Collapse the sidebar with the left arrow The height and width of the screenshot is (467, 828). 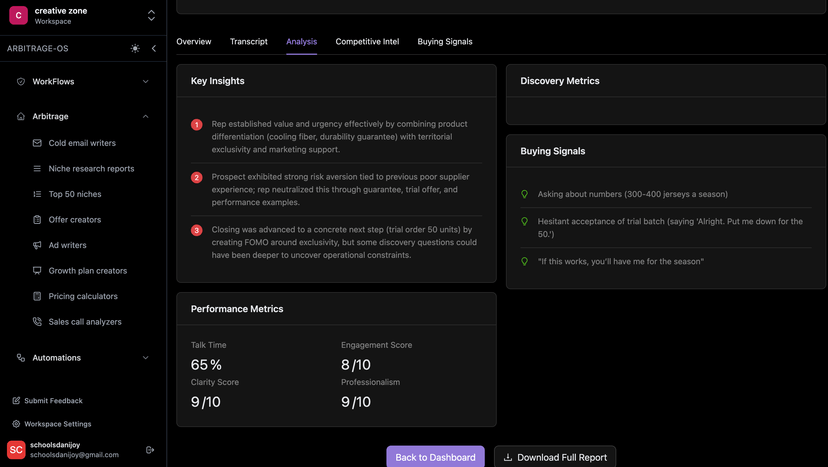[x=154, y=49]
